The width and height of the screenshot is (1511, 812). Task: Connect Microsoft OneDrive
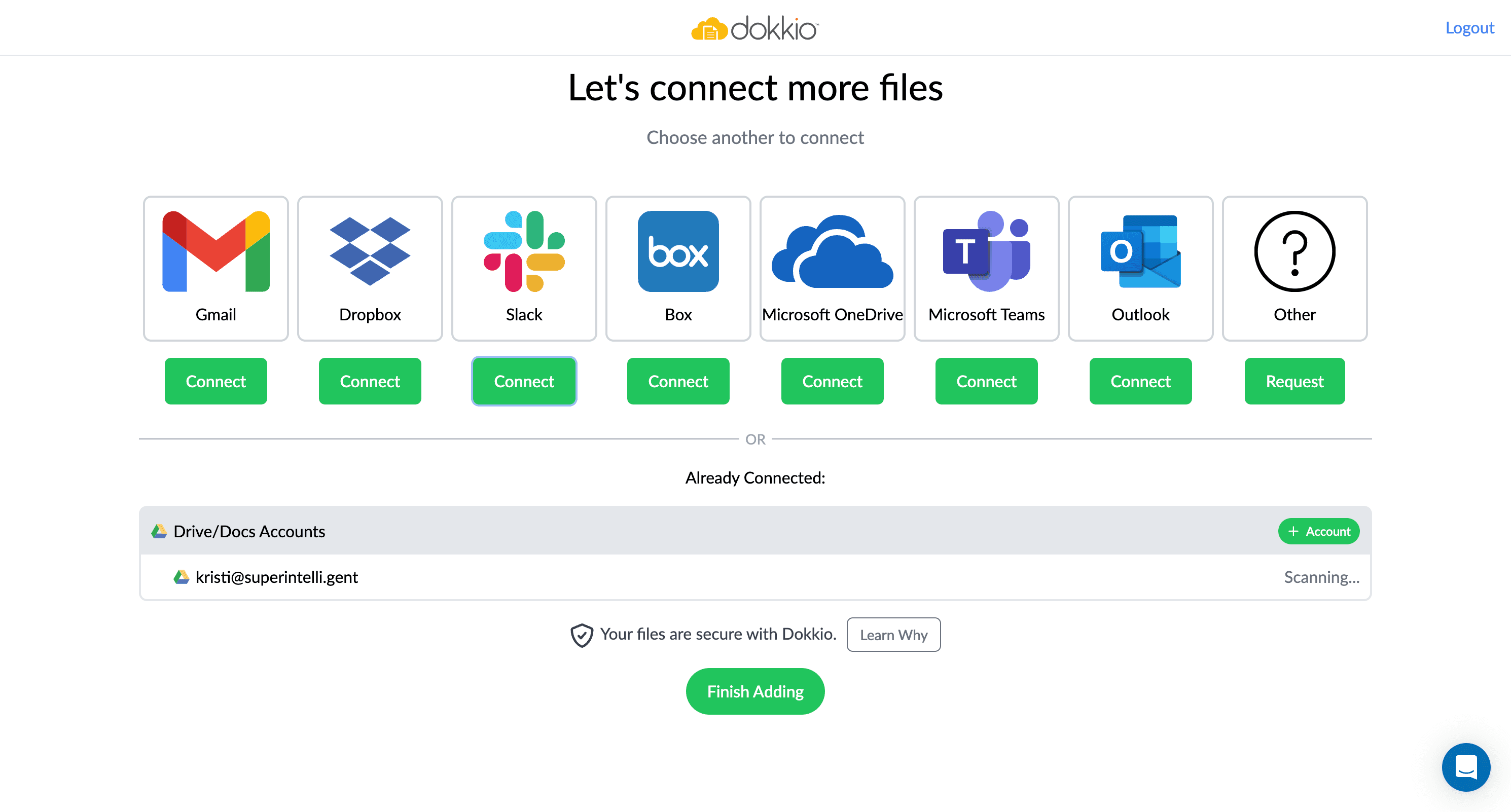click(x=833, y=381)
